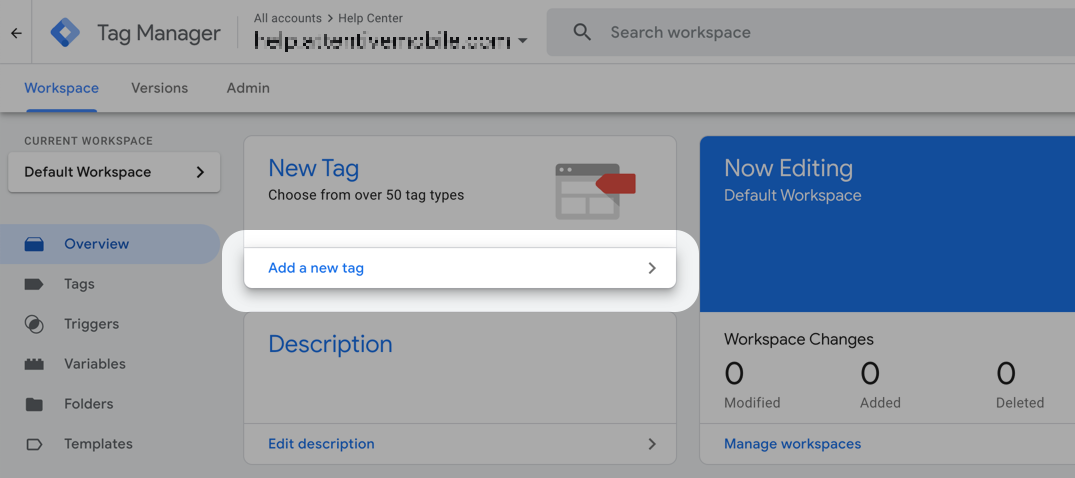Click the Help Center breadcrumb
The width and height of the screenshot is (1075, 478).
(371, 19)
